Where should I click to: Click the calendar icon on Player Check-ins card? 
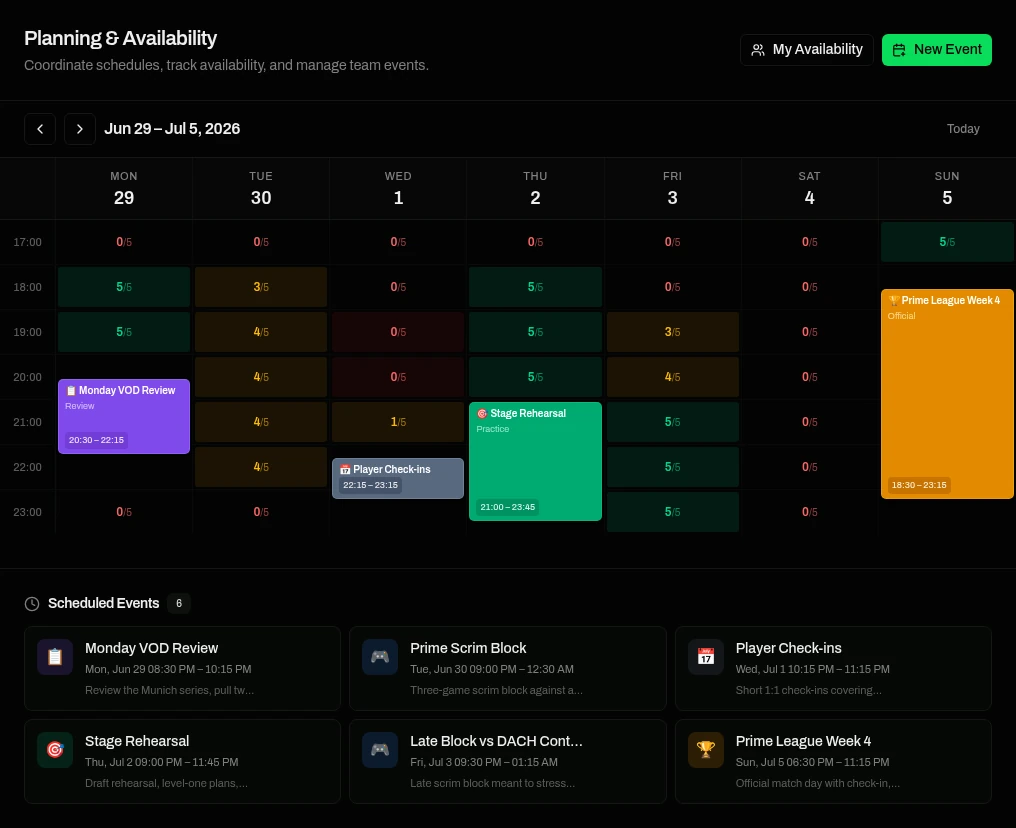tap(706, 657)
